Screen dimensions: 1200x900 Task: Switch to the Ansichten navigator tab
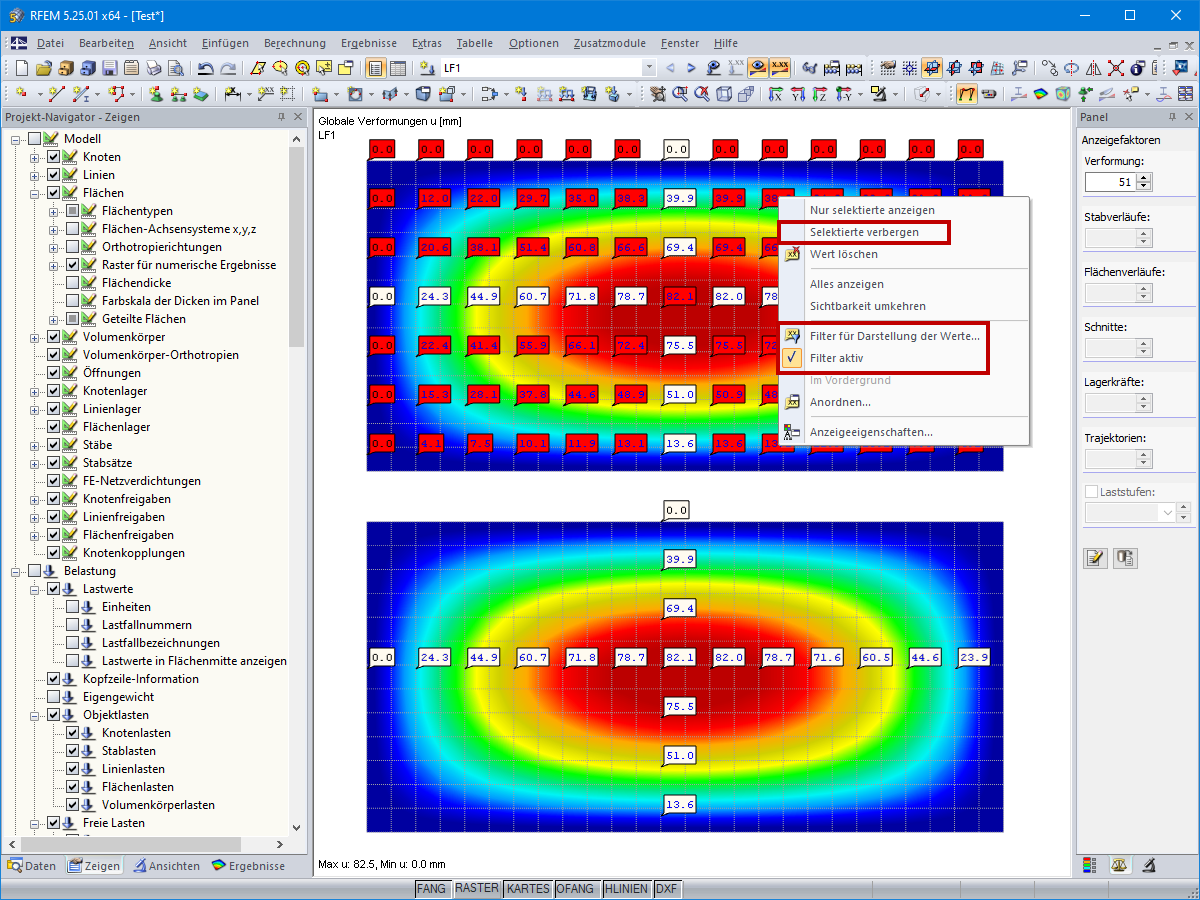166,866
